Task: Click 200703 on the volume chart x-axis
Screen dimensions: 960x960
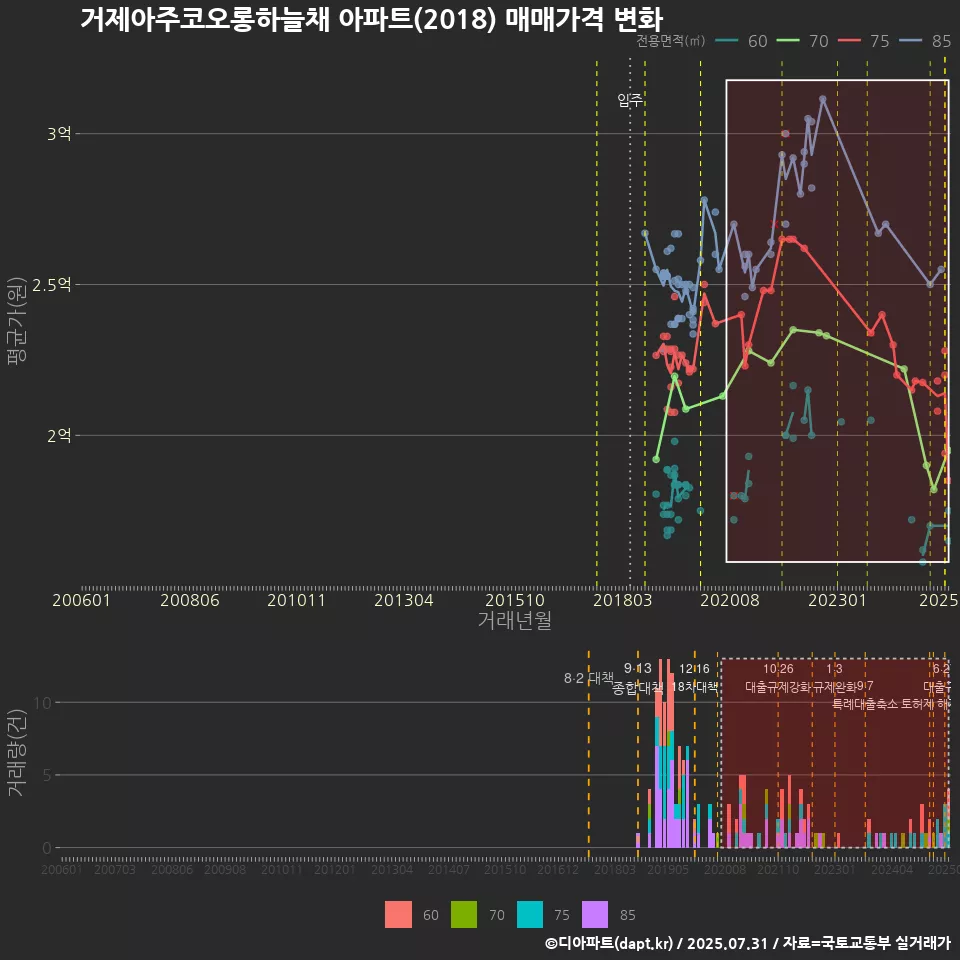Action: click(114, 869)
